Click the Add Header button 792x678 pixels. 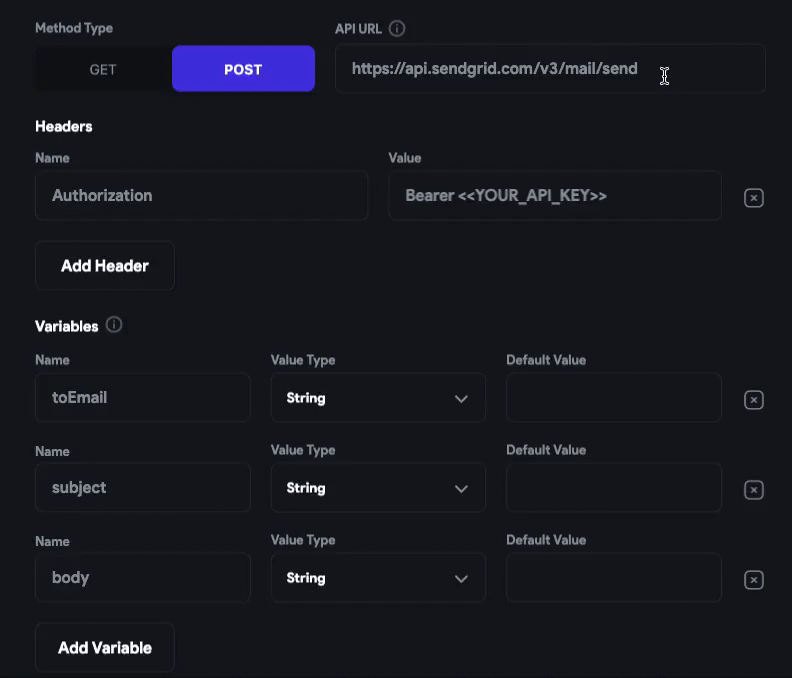point(105,266)
